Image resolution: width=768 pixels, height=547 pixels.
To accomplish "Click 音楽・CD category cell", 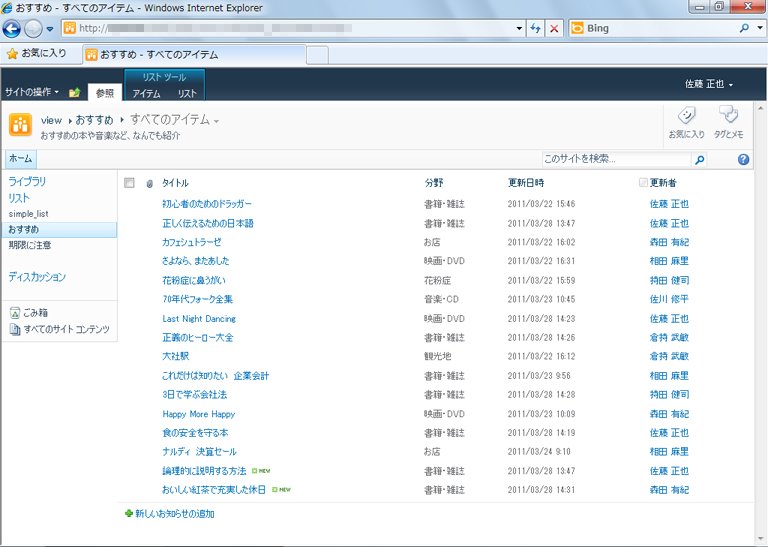I will (441, 299).
